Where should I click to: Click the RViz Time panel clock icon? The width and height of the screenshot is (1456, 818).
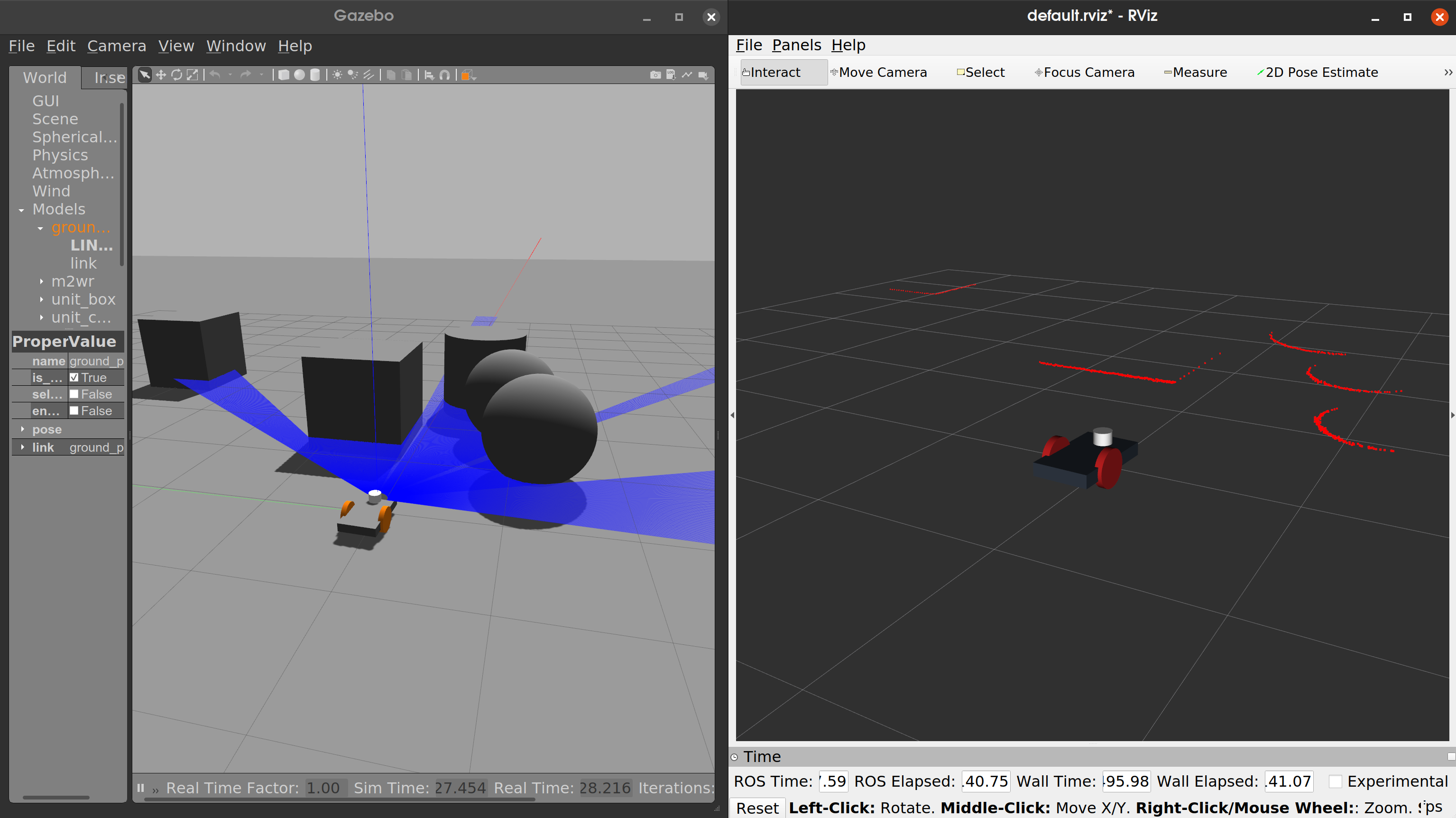click(734, 757)
